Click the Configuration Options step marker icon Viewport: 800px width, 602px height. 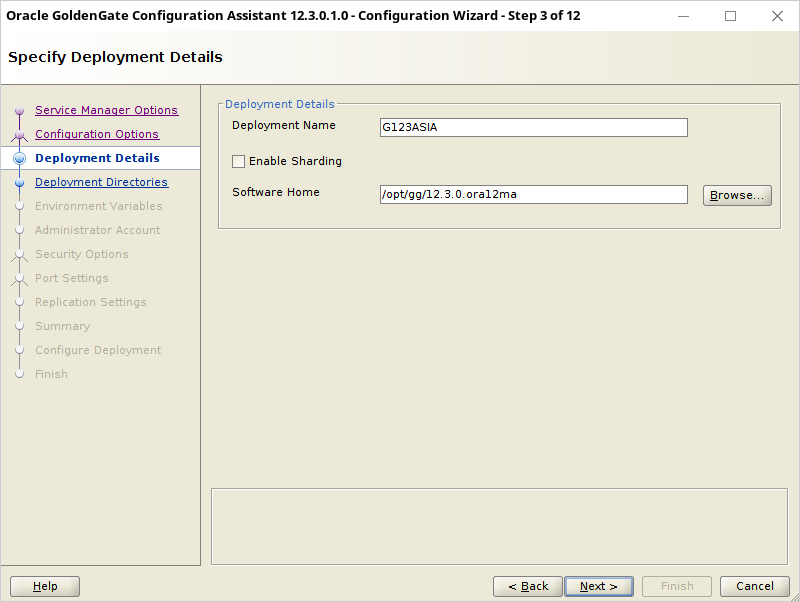pos(19,135)
